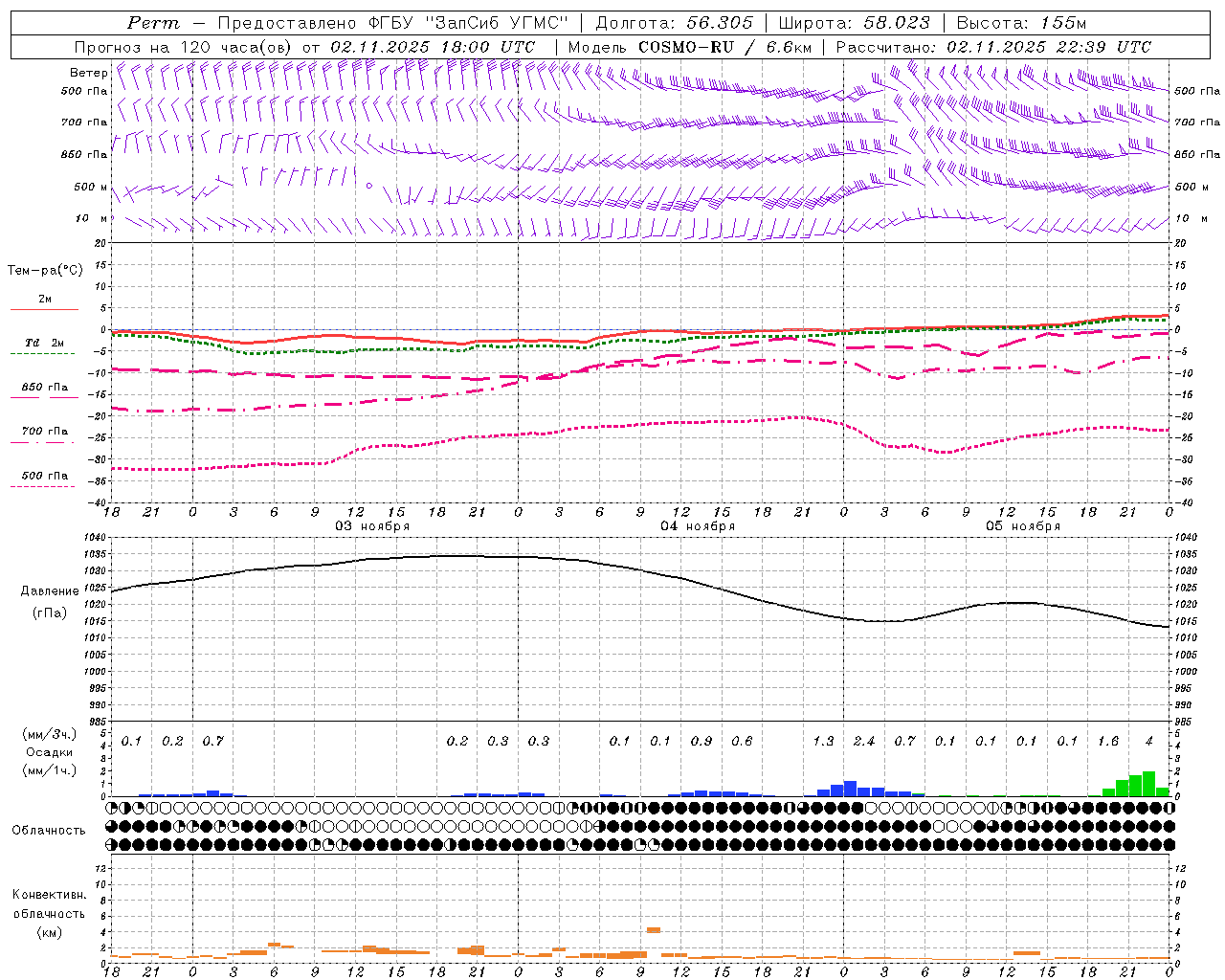Click the "(мм/3ч.)" precipitation unit label
This screenshot has height=980, width=1225.
tap(50, 734)
